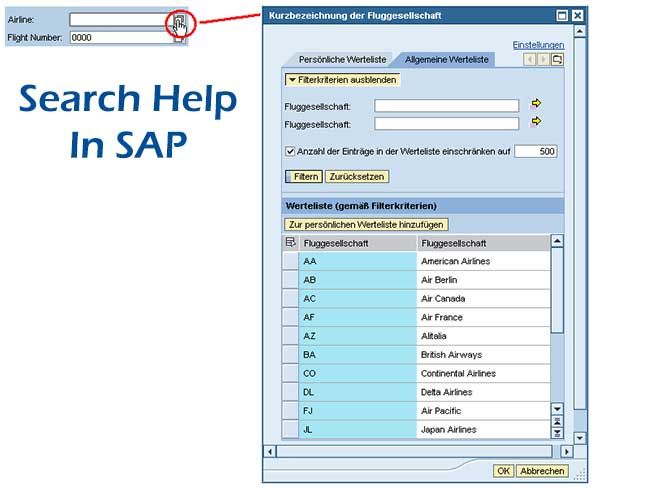Click the Flight Number field showing 0000
Viewport: 650px width, 488px height.
click(121, 38)
